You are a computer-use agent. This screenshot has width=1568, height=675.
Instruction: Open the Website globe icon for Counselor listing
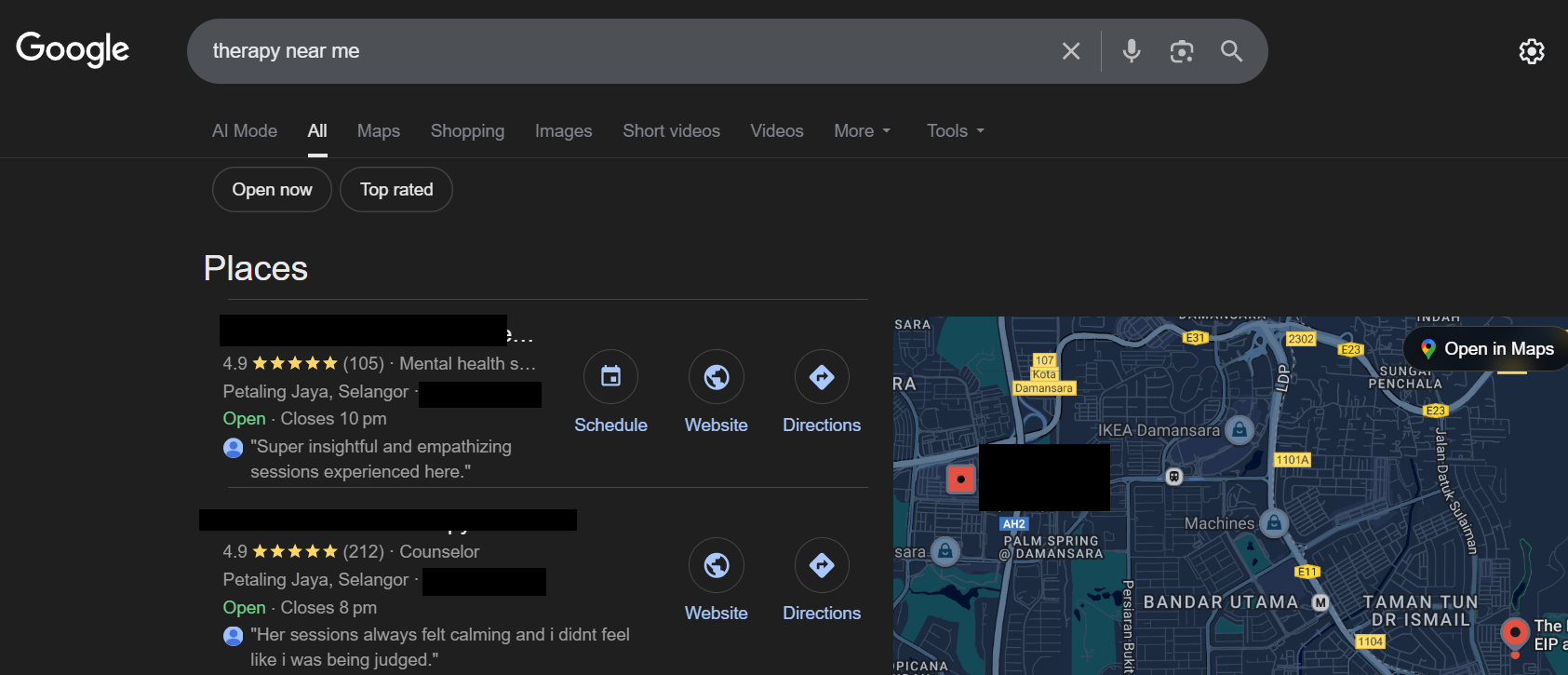[x=716, y=565]
